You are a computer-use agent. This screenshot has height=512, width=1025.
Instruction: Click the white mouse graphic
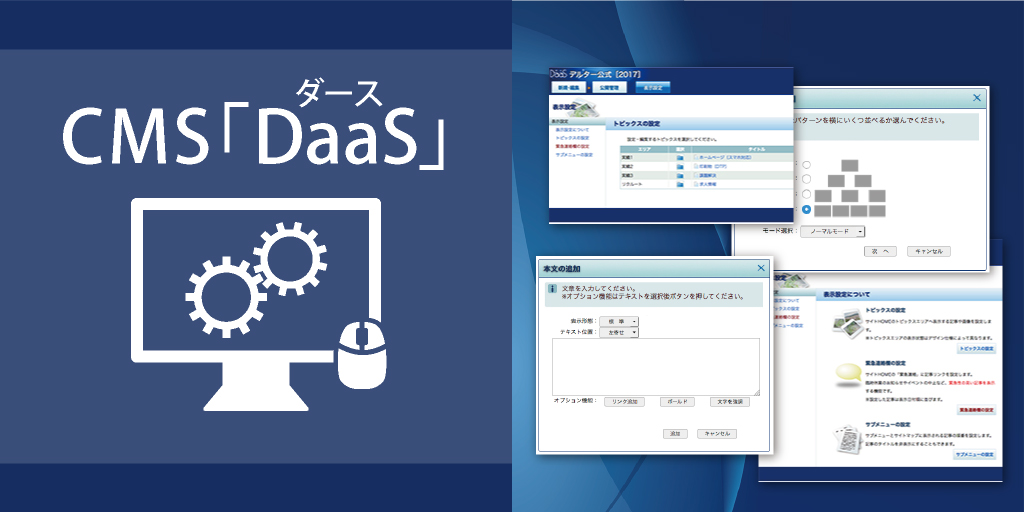pos(361,354)
